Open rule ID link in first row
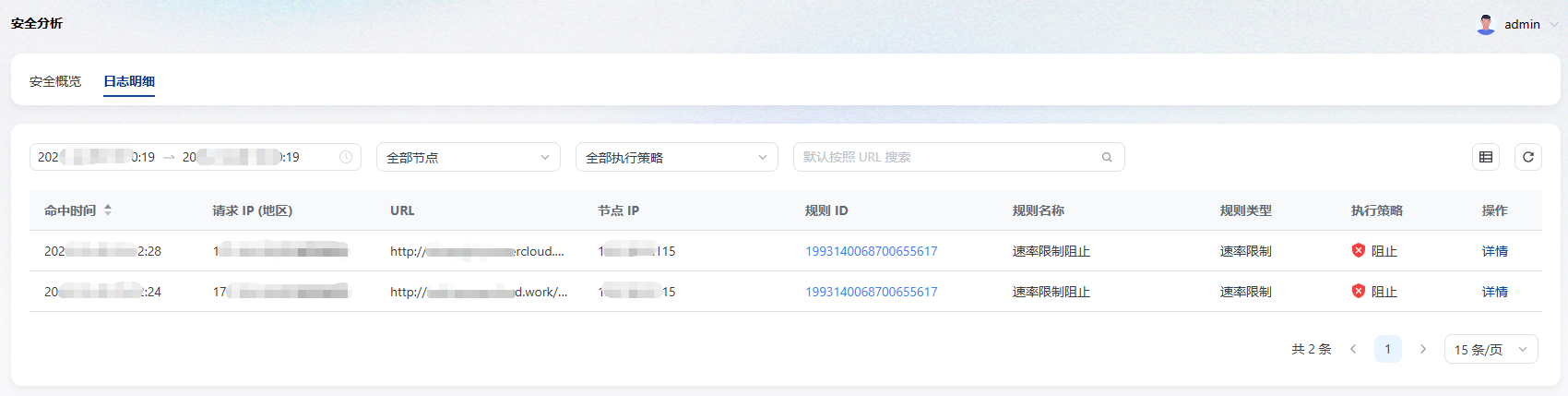 pos(871,251)
